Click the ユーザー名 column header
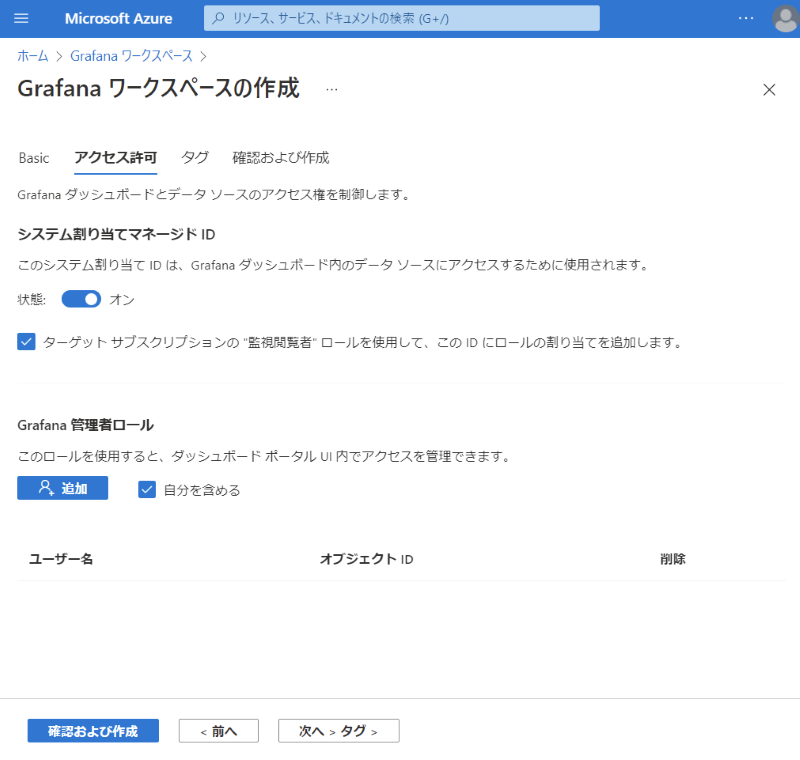Image resolution: width=800 pixels, height=760 pixels. tap(61, 559)
